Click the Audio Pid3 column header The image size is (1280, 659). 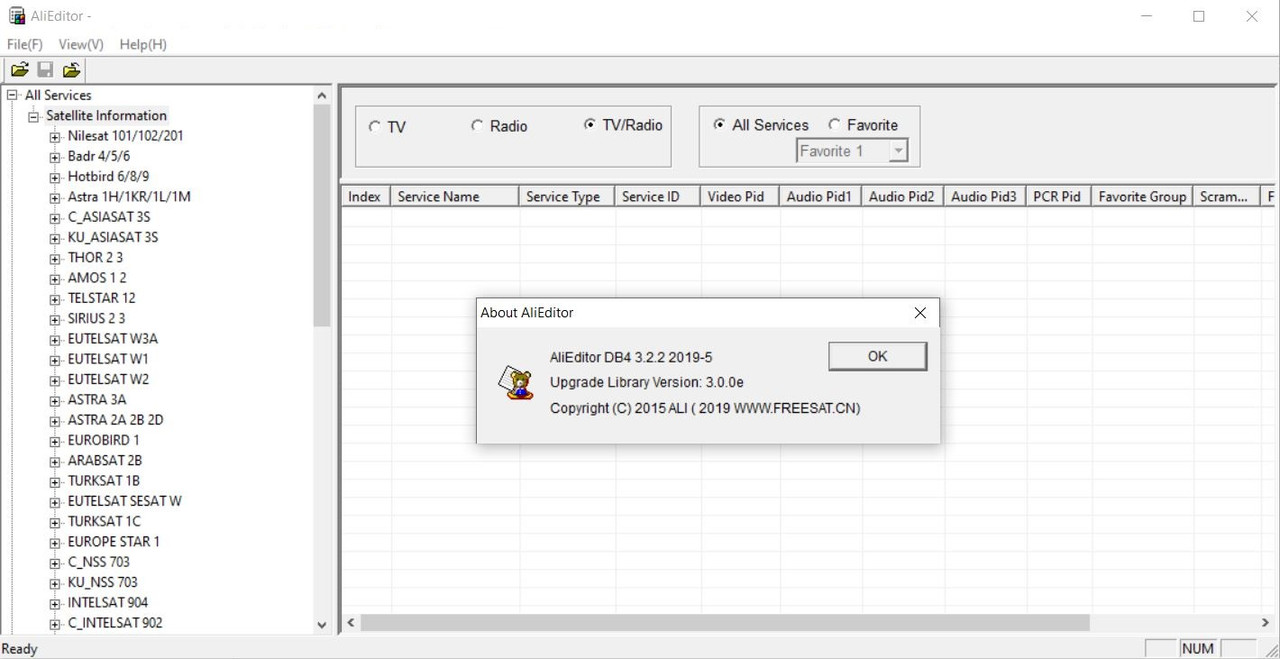[984, 197]
